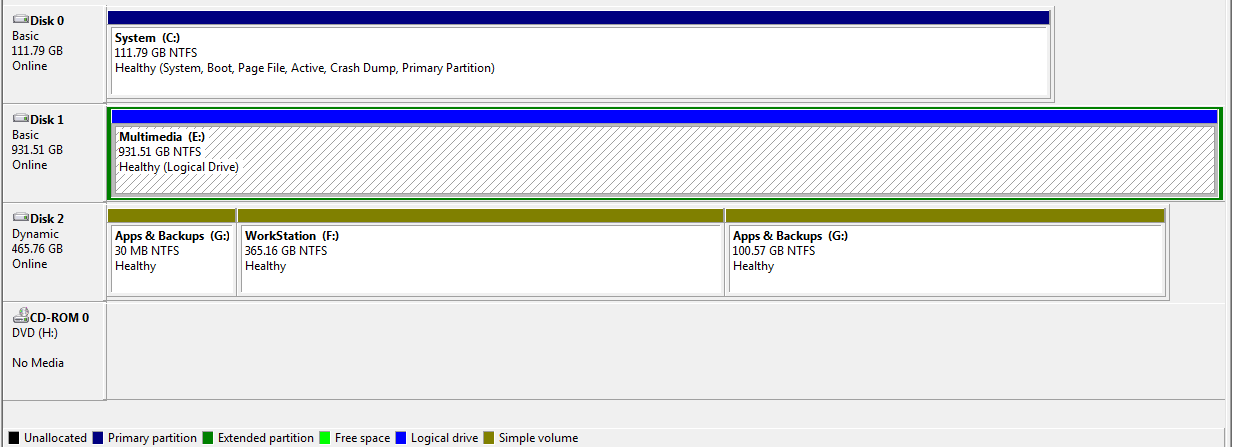This screenshot has height=447, width=1234.
Task: Select the System (C:) partition
Action: point(580,62)
